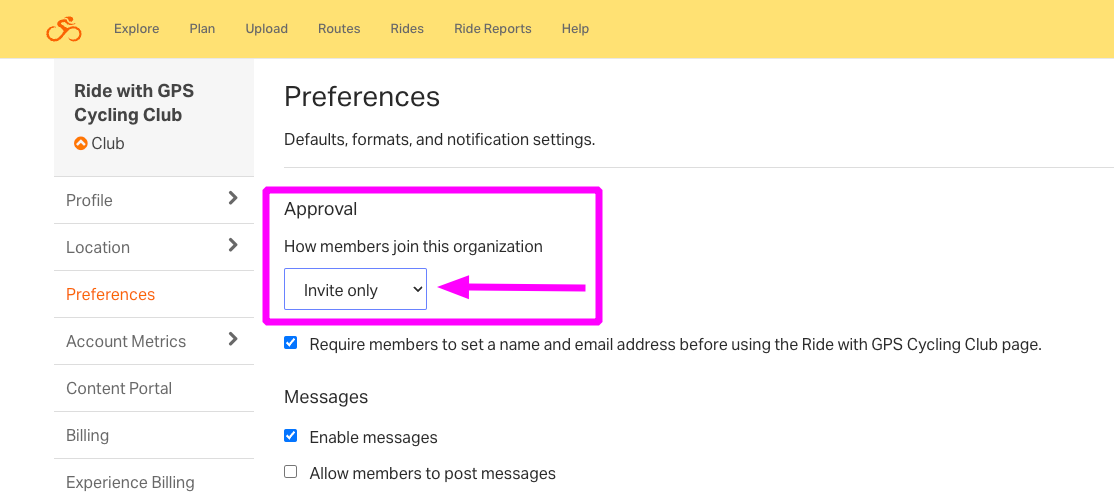This screenshot has height=503, width=1114.
Task: Click the Messages section heading
Action: pos(326,396)
